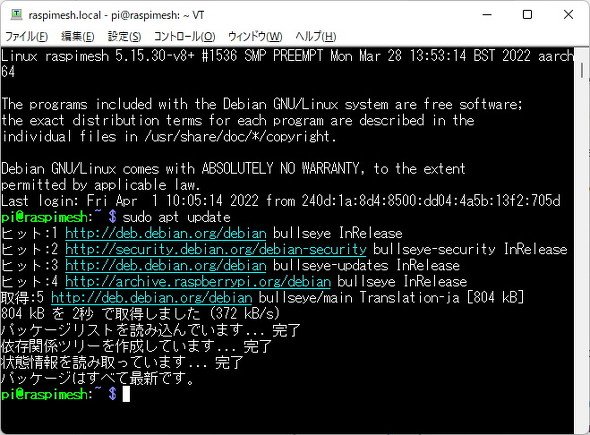Click the terminal cursor block at last prompt

[126, 394]
